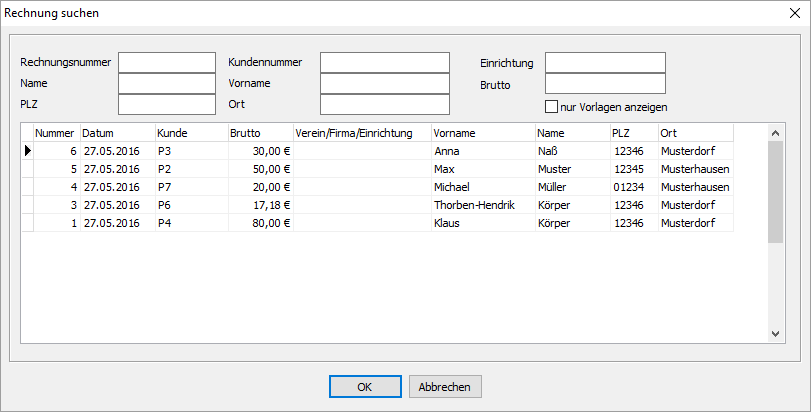Viewport: 811px width, 412px height.
Task: Focus the Einrichtung search field
Action: click(605, 63)
